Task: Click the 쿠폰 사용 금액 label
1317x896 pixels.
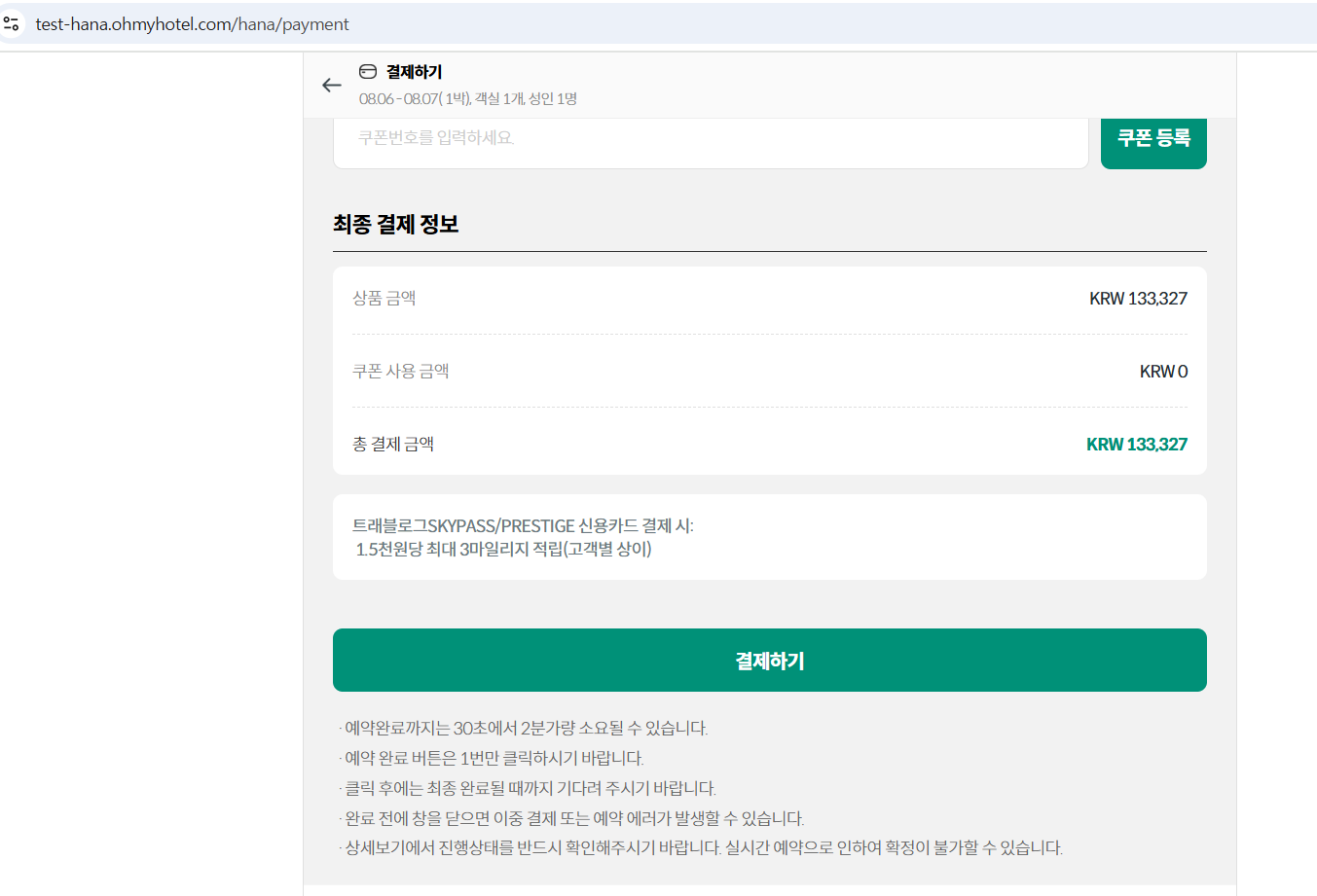Action: (401, 372)
